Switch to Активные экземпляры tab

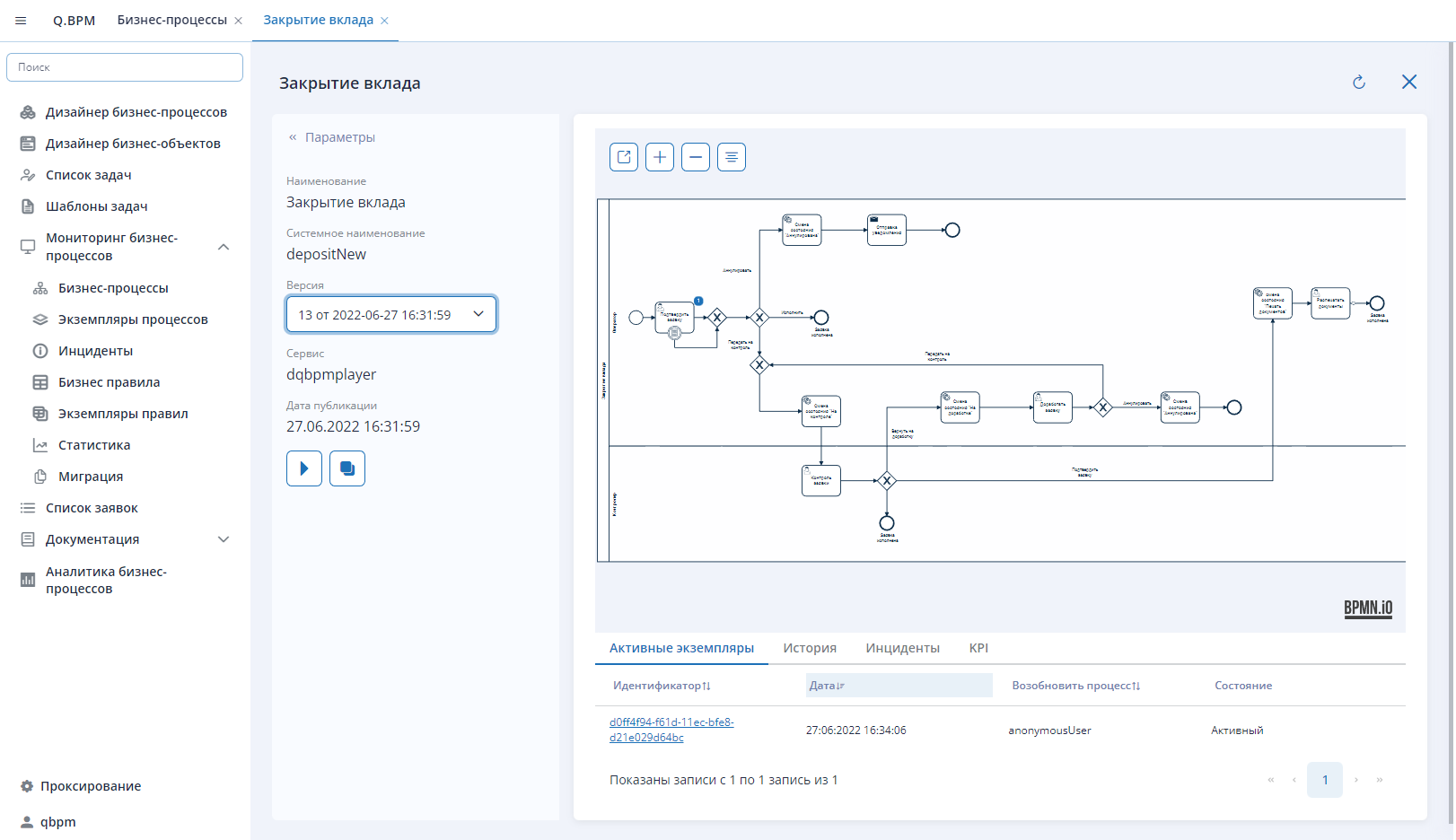pyautogui.click(x=681, y=648)
